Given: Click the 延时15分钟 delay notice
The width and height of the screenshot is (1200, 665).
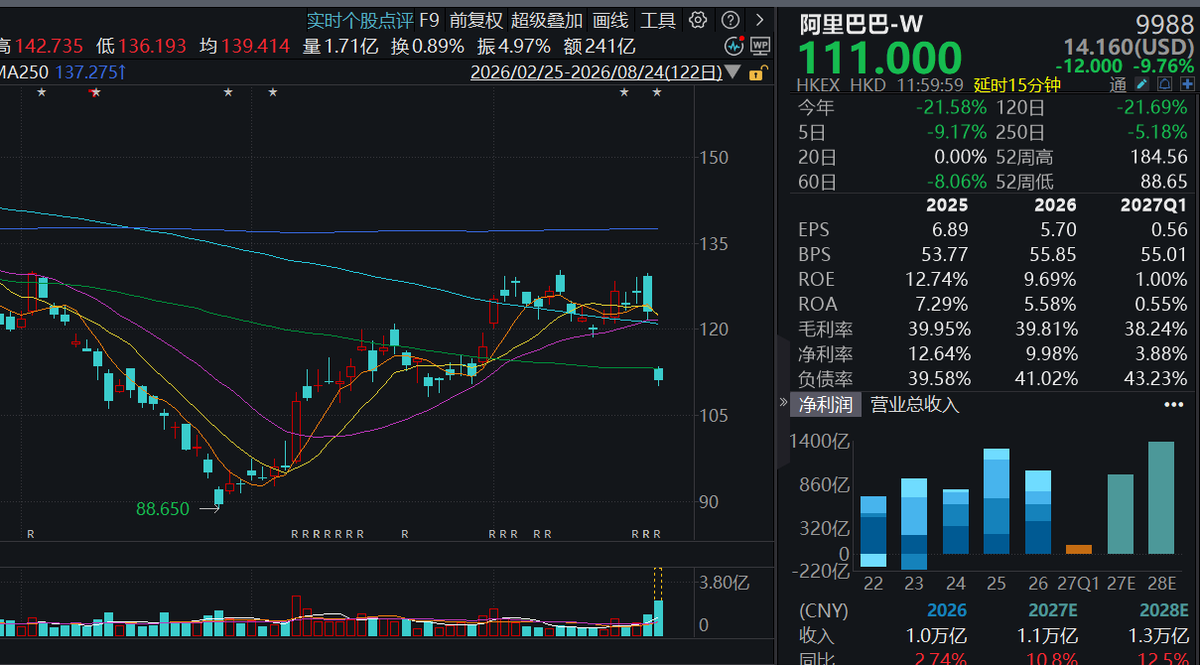Looking at the screenshot, I should (1016, 85).
